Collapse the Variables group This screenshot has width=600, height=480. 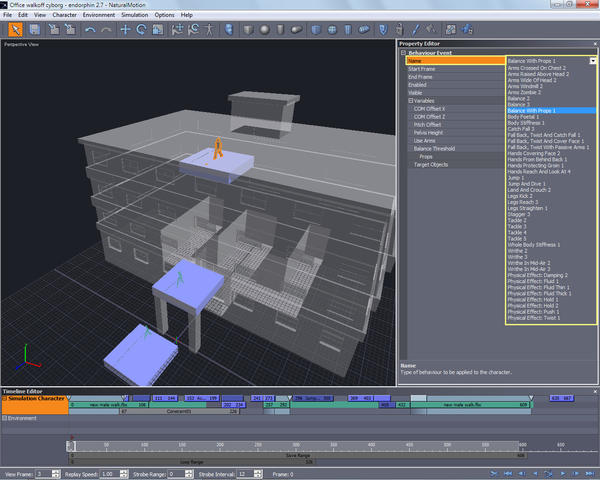tap(410, 101)
